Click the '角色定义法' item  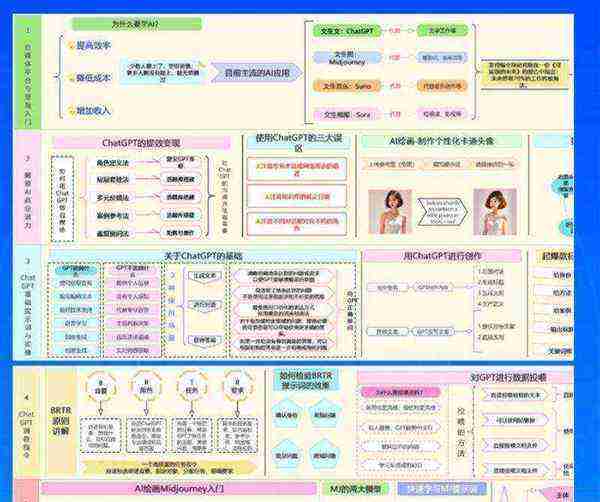pos(112,163)
